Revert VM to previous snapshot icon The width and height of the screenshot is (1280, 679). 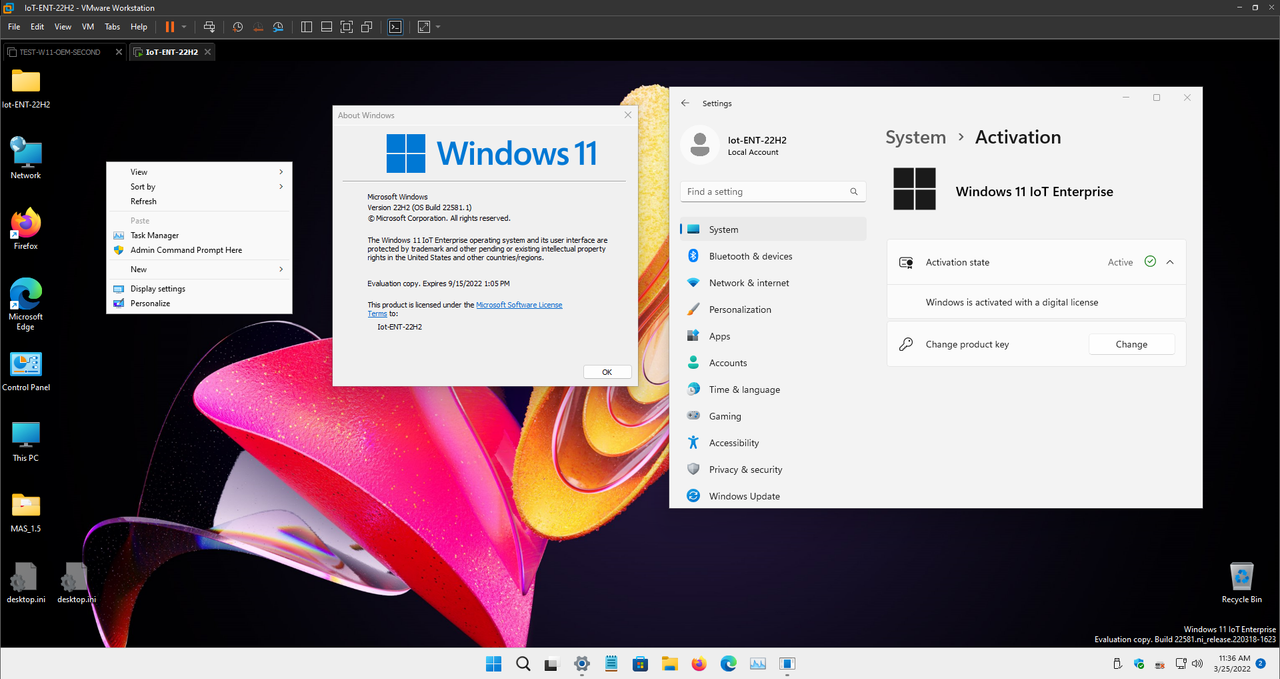(258, 27)
